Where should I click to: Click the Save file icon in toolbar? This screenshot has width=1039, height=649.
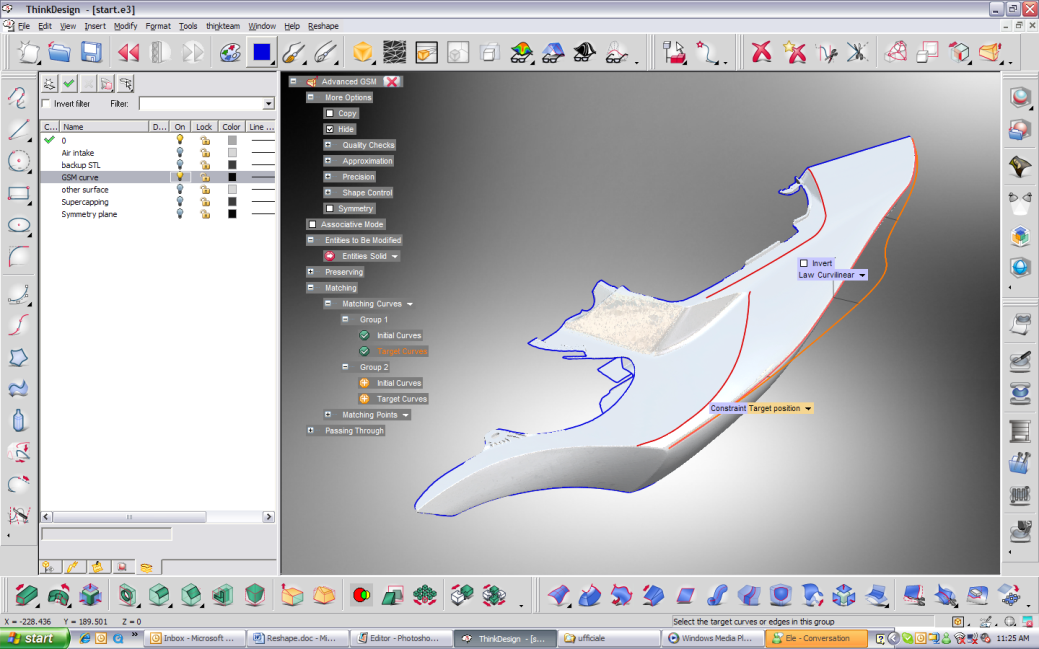tap(92, 52)
